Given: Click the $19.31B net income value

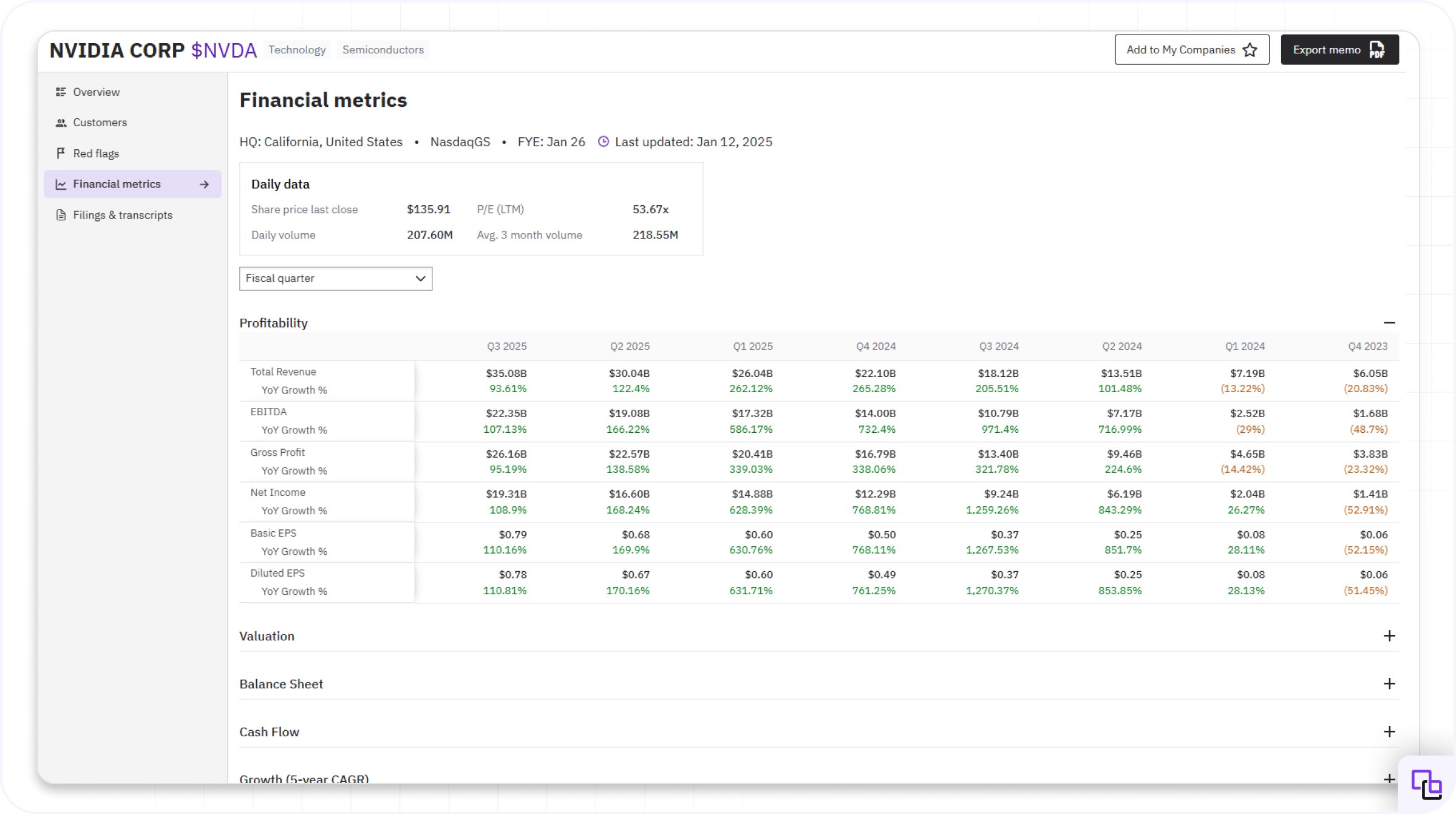Looking at the screenshot, I should 506,494.
